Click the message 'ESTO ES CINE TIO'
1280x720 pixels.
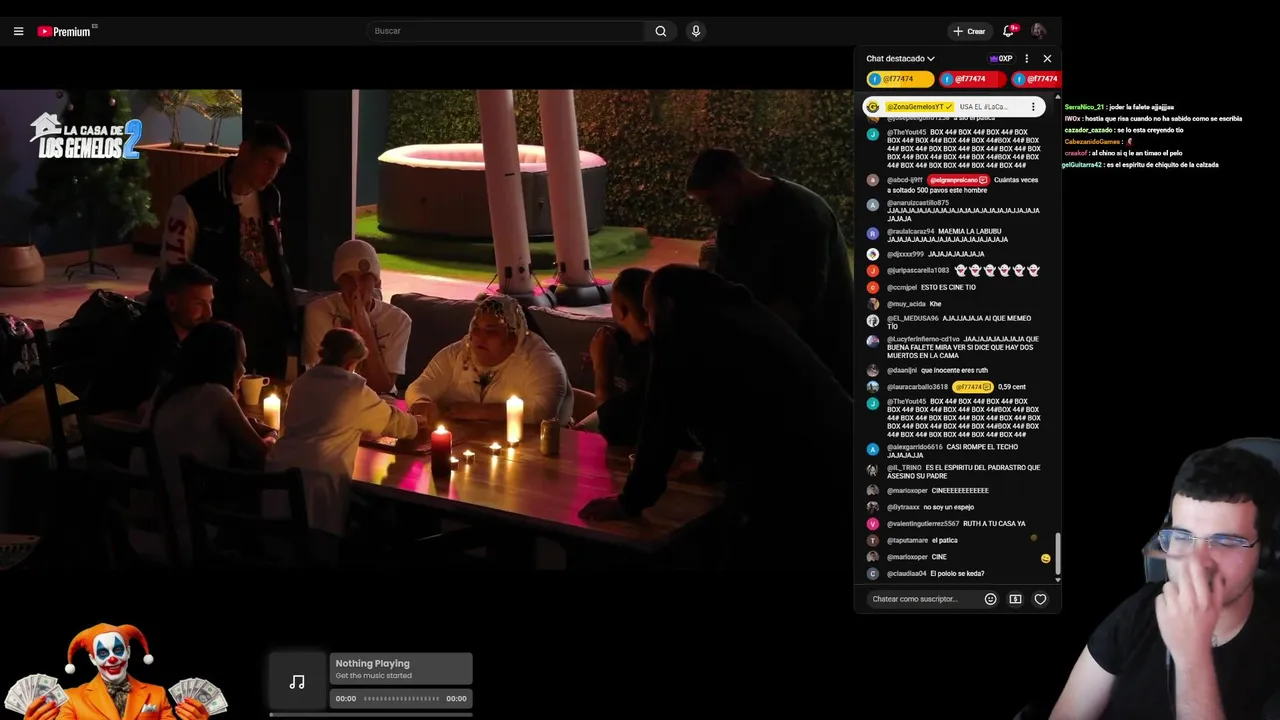(x=948, y=288)
